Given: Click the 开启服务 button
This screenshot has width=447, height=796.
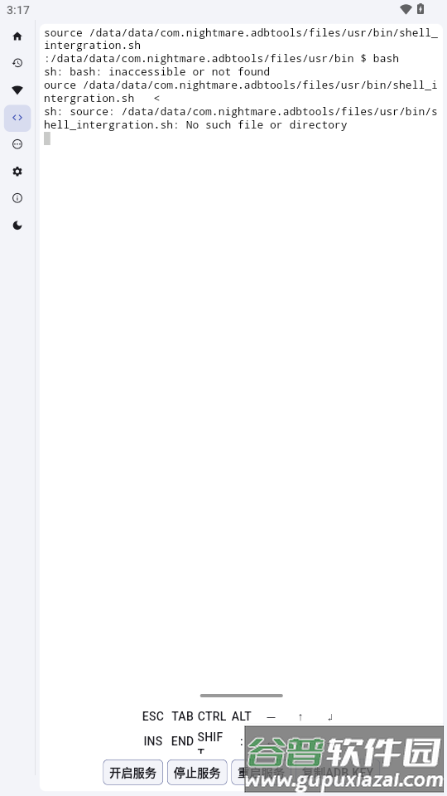Looking at the screenshot, I should (133, 773).
